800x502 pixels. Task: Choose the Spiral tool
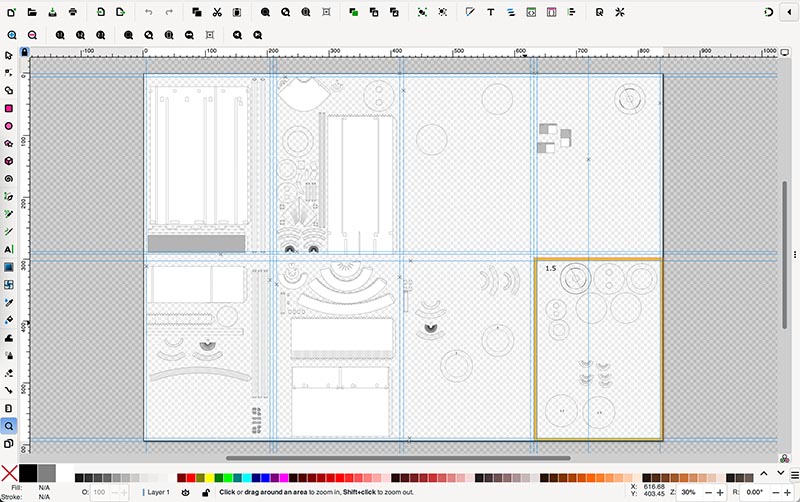pyautogui.click(x=9, y=178)
